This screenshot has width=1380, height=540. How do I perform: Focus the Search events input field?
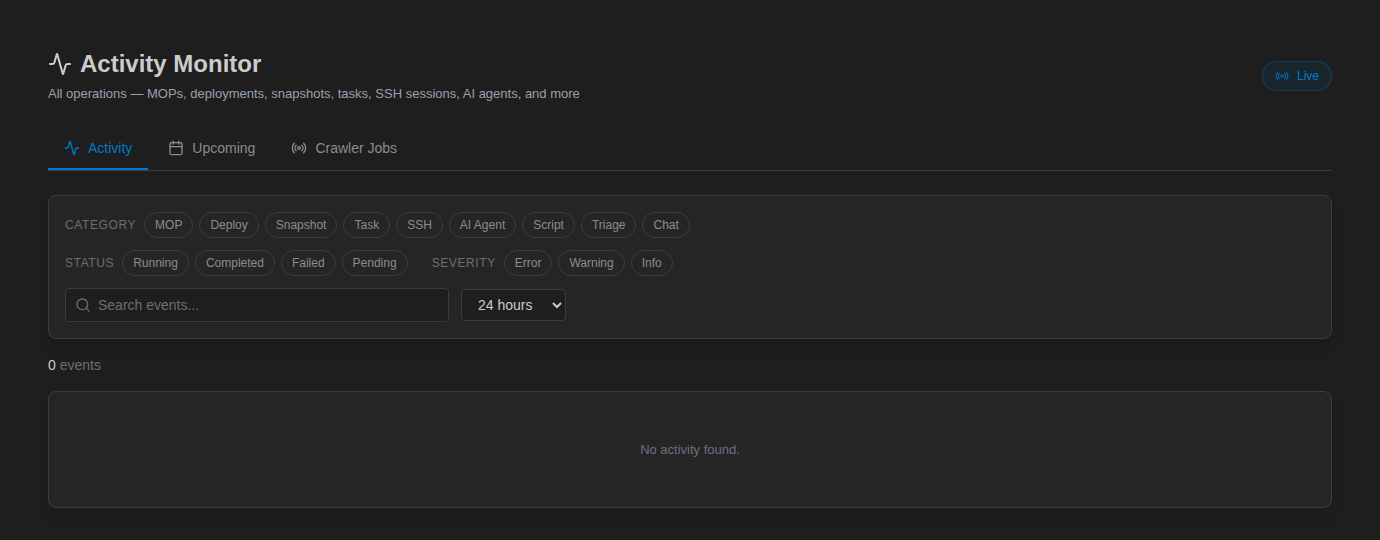(257, 305)
